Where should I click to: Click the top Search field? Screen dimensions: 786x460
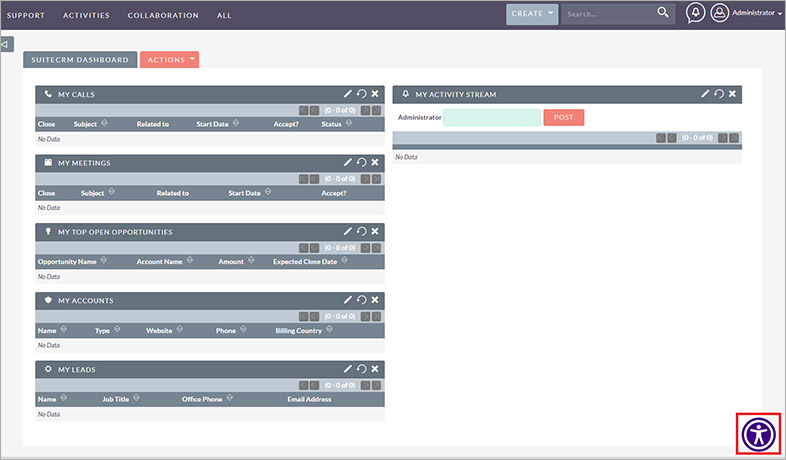(609, 14)
